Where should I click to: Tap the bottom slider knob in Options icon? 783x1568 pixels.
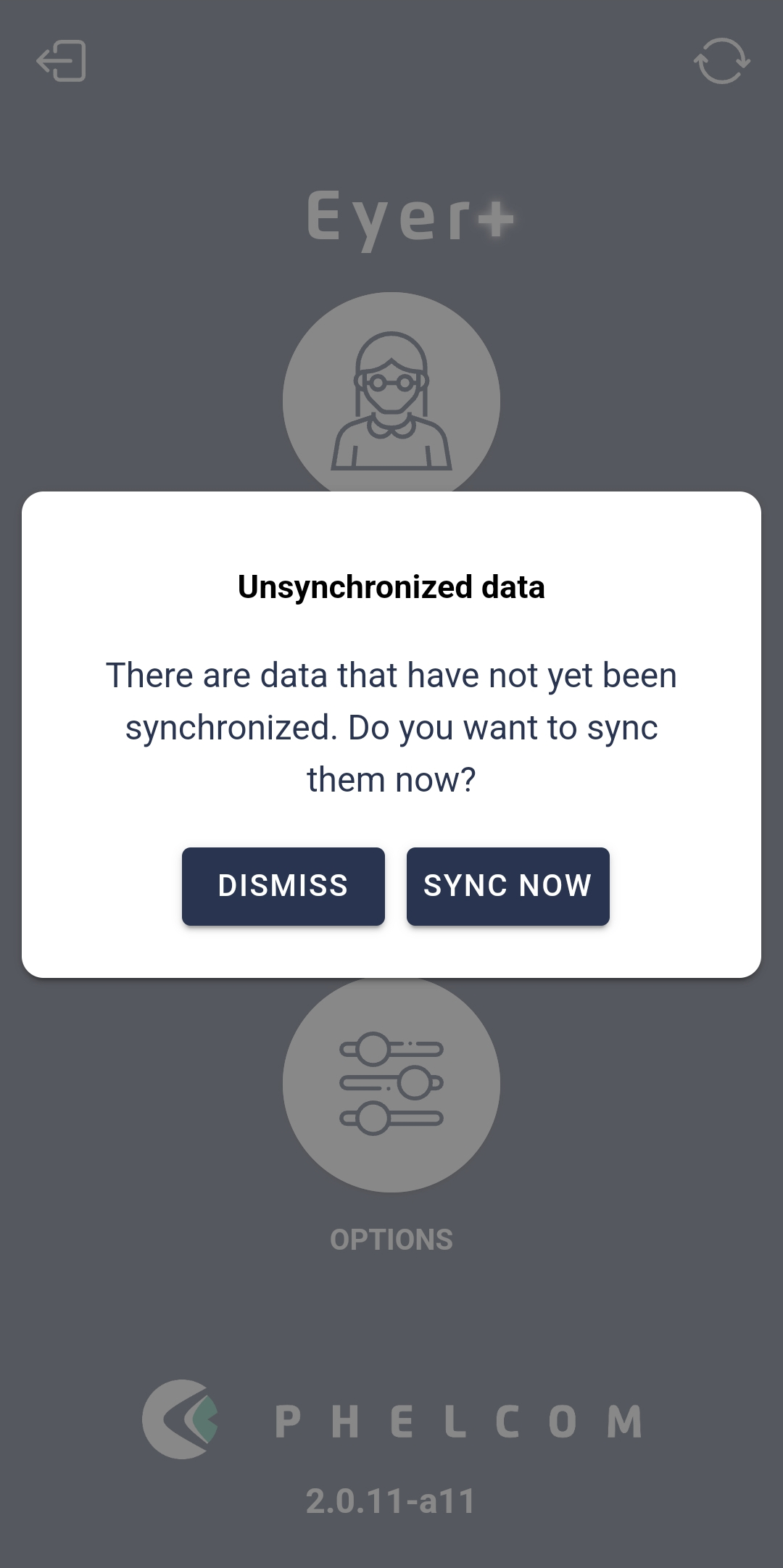374,1118
